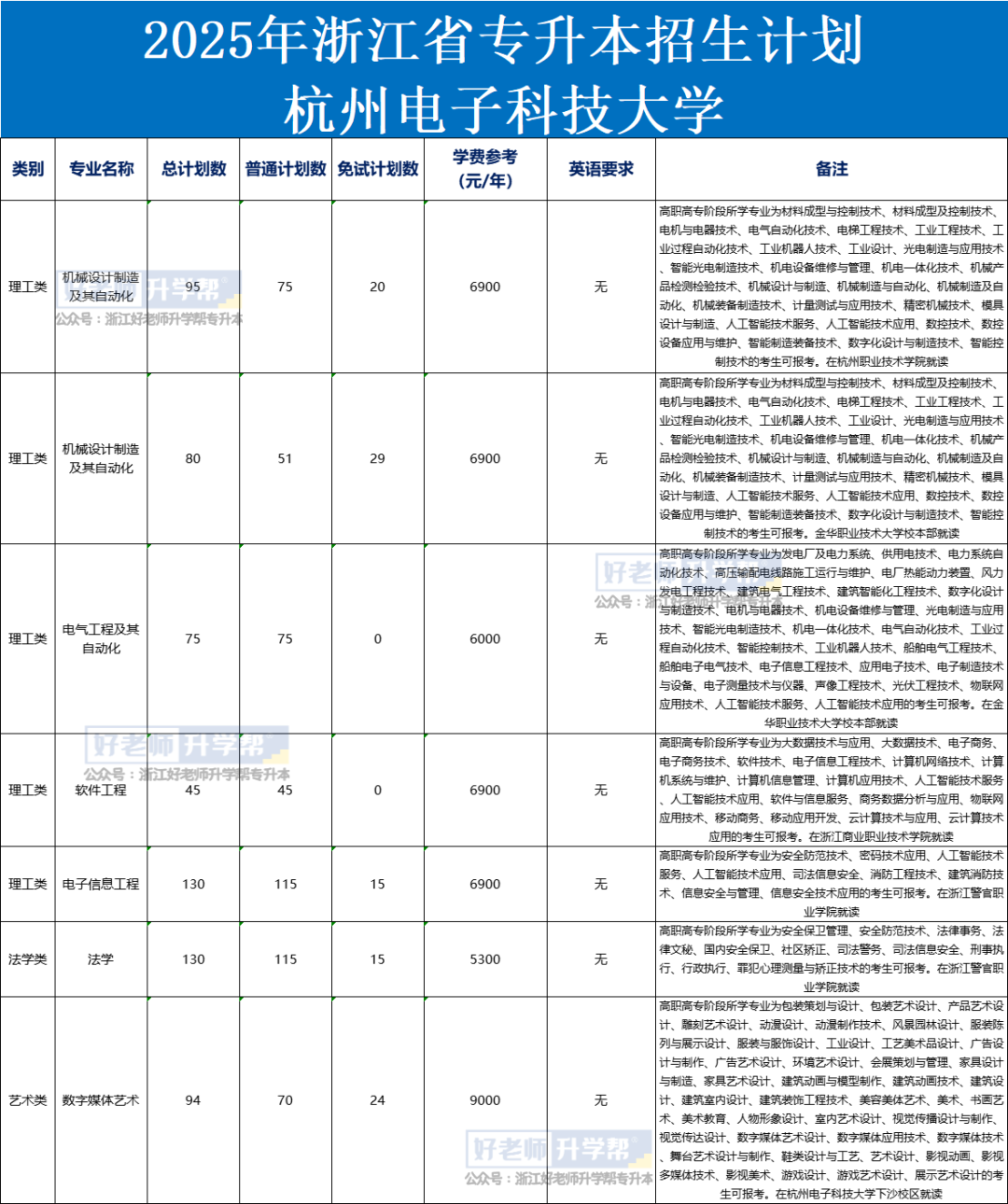Click 法学 row's exempt plan 15
The image size is (1008, 1204).
(377, 959)
